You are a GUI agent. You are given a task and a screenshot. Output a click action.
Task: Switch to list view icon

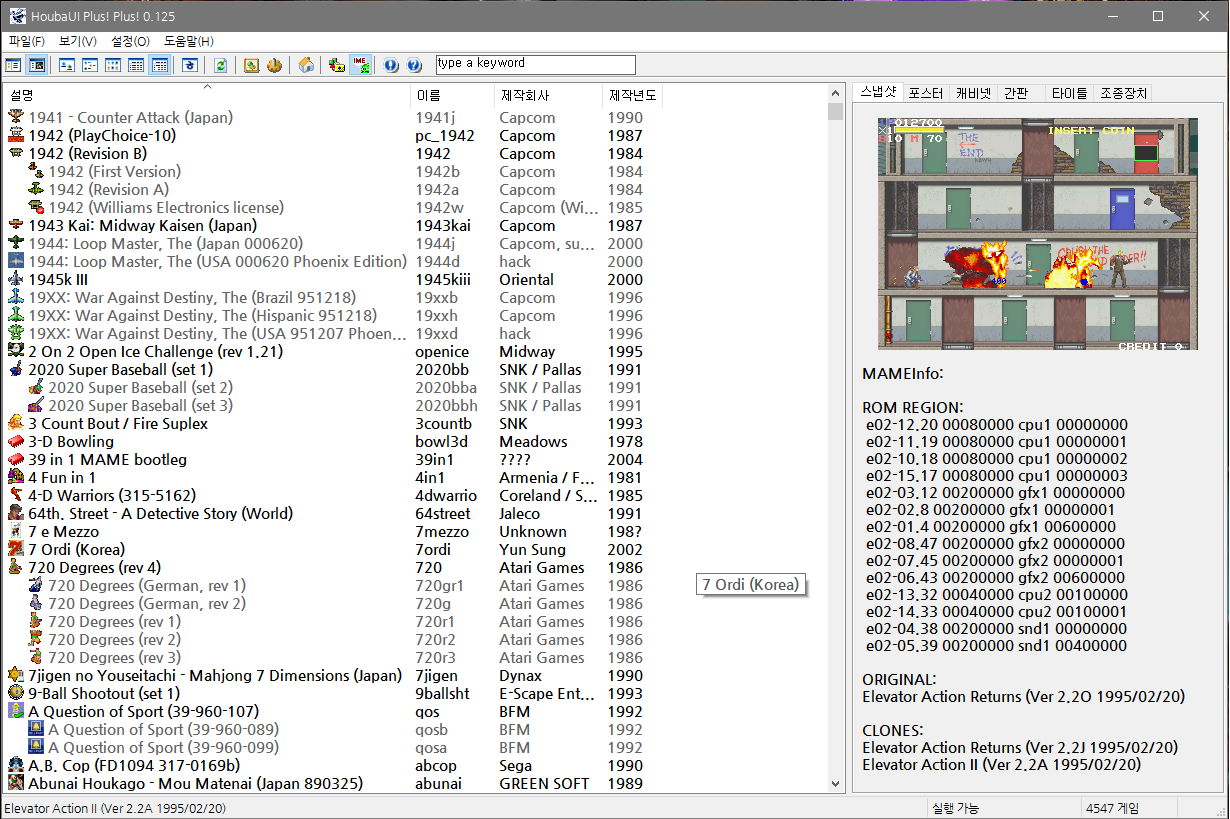(x=113, y=65)
